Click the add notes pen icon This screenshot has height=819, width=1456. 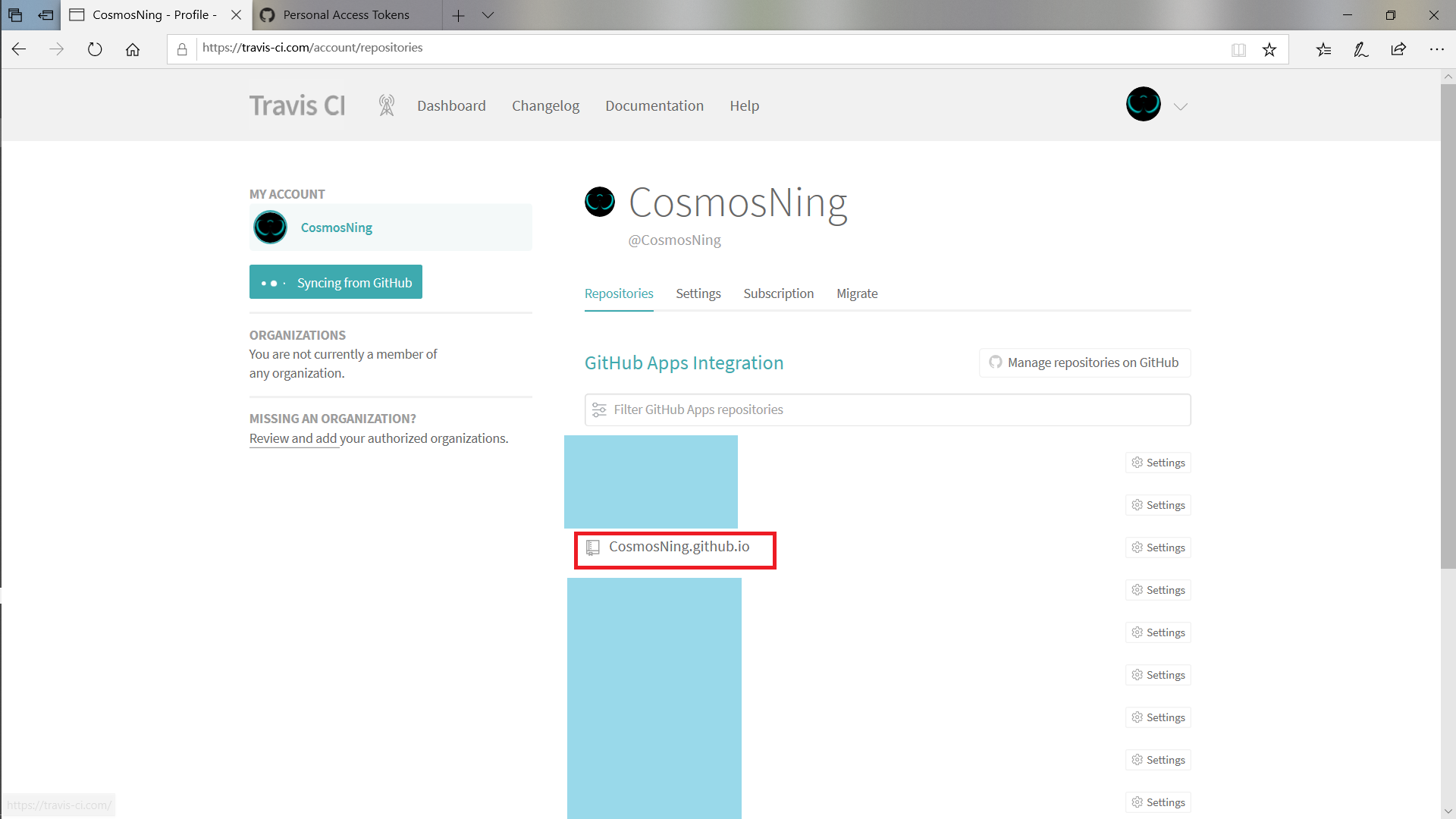[1361, 49]
